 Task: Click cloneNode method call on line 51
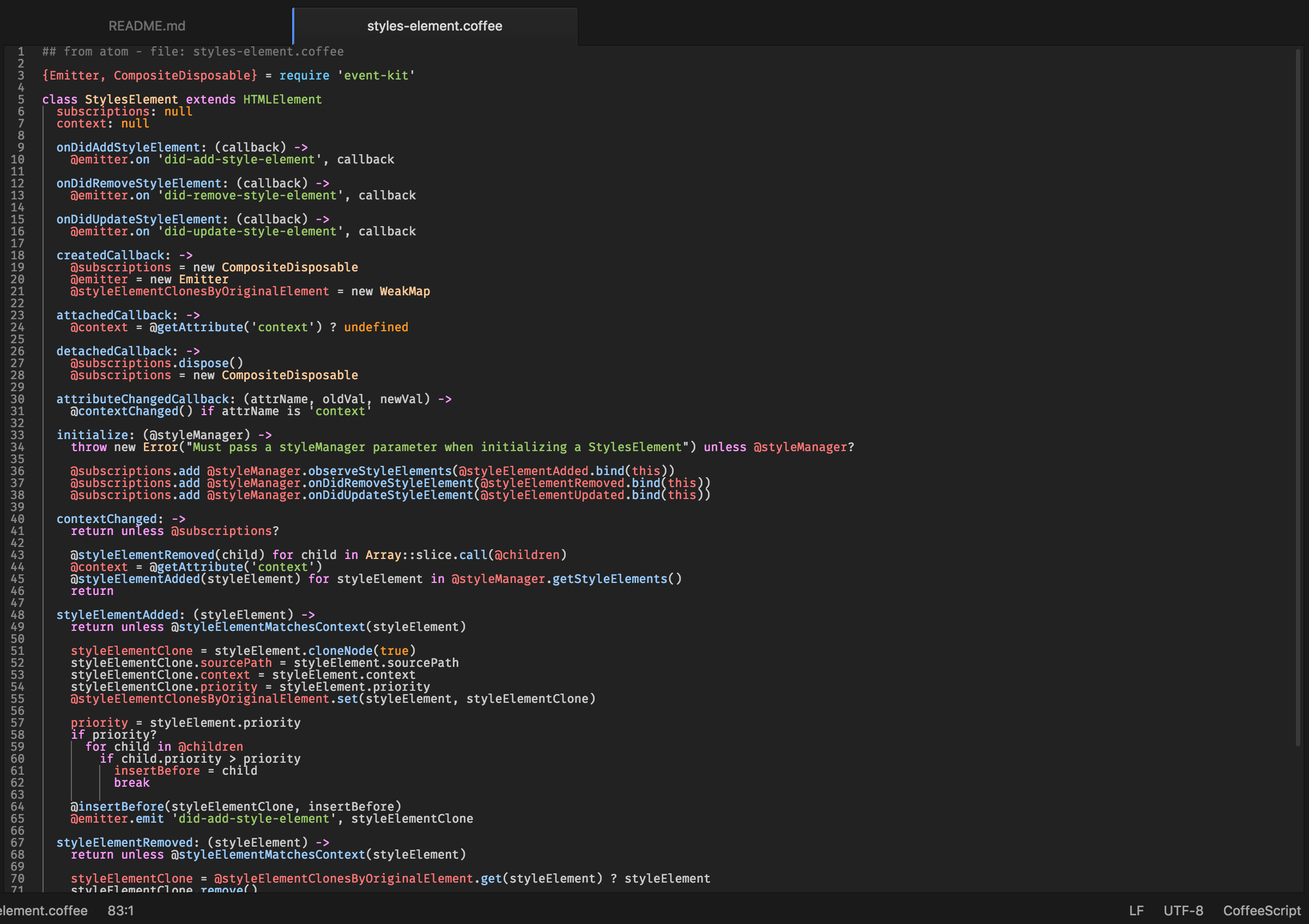[340, 651]
